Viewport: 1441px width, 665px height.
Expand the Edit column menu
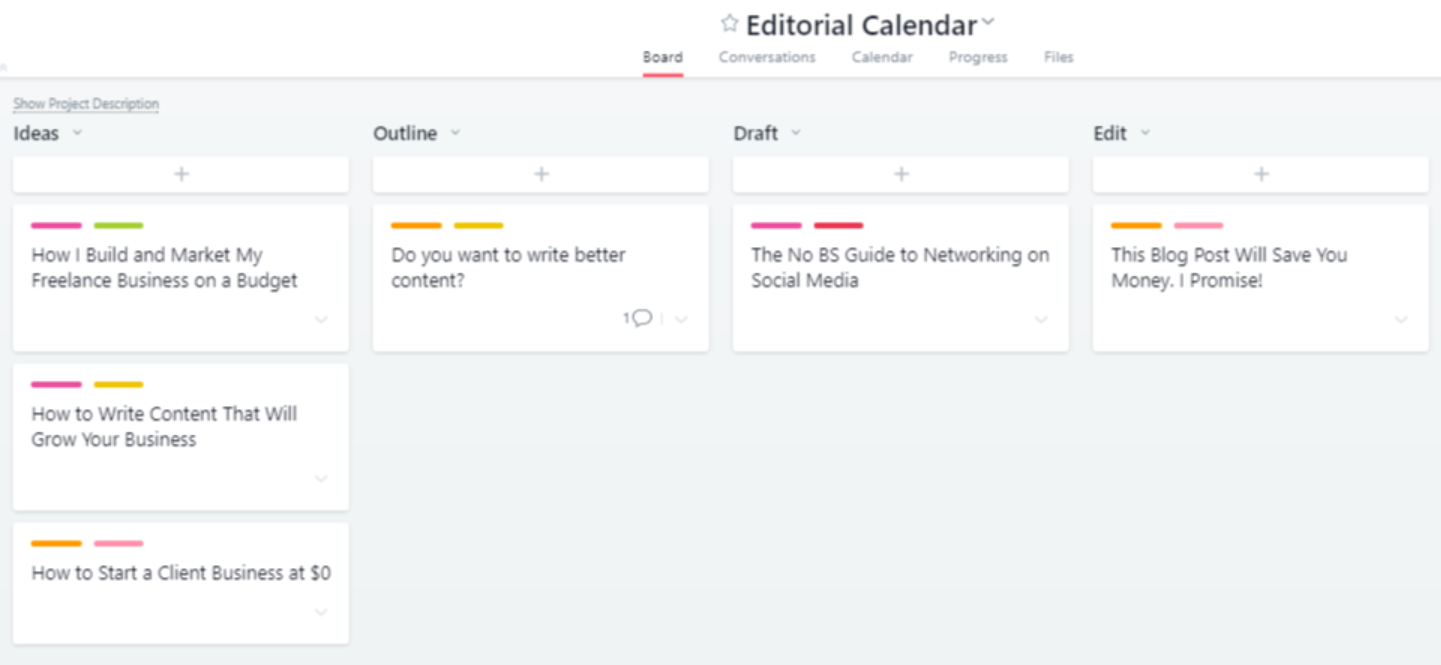coord(1145,133)
